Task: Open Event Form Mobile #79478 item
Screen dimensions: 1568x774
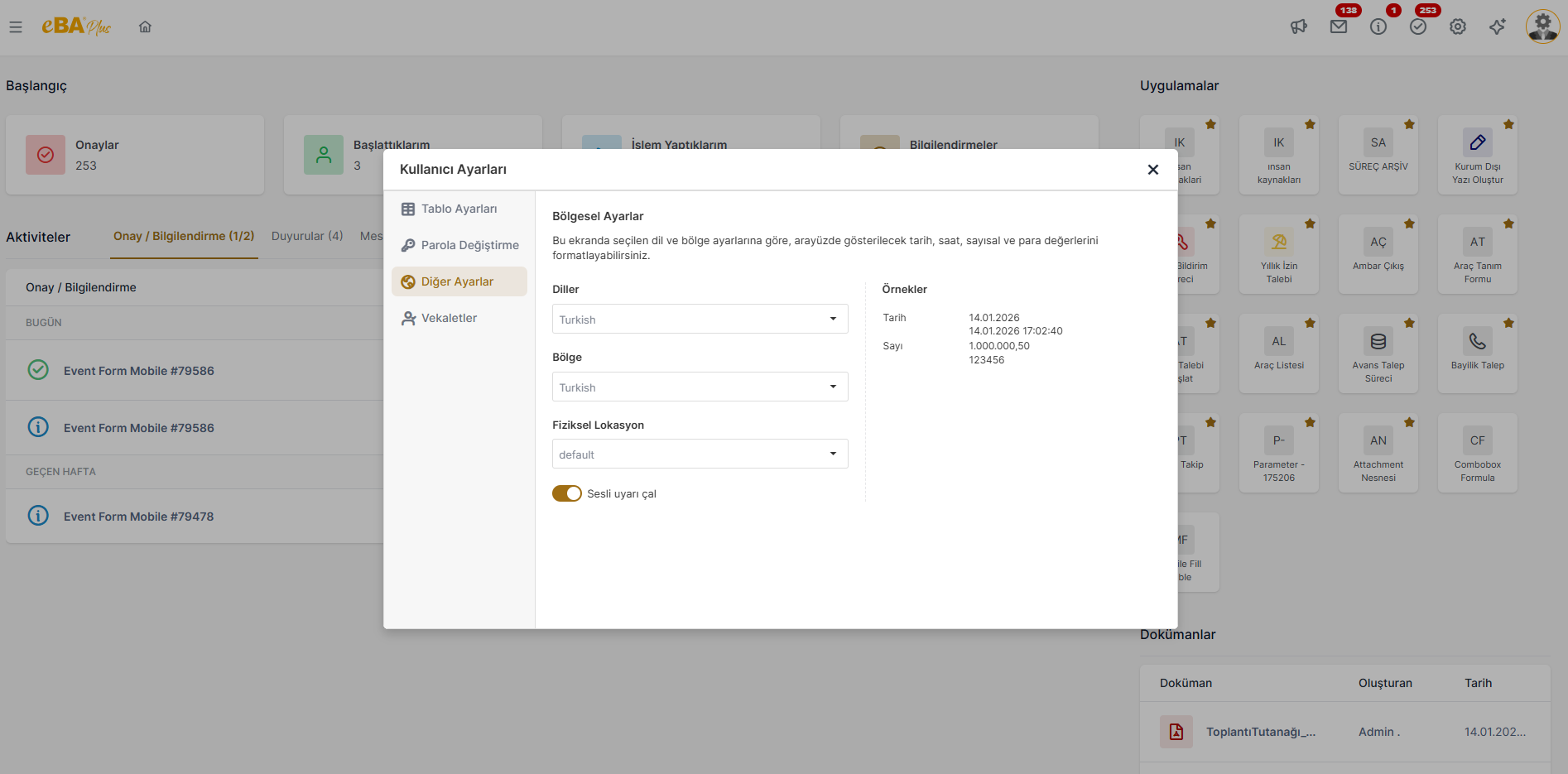Action: pyautogui.click(x=138, y=517)
